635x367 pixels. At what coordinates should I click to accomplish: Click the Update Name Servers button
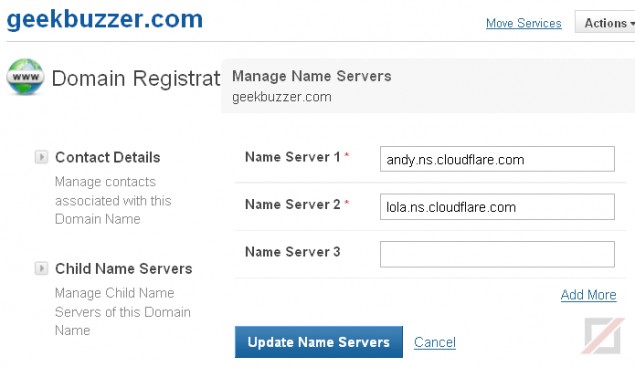pyautogui.click(x=319, y=342)
